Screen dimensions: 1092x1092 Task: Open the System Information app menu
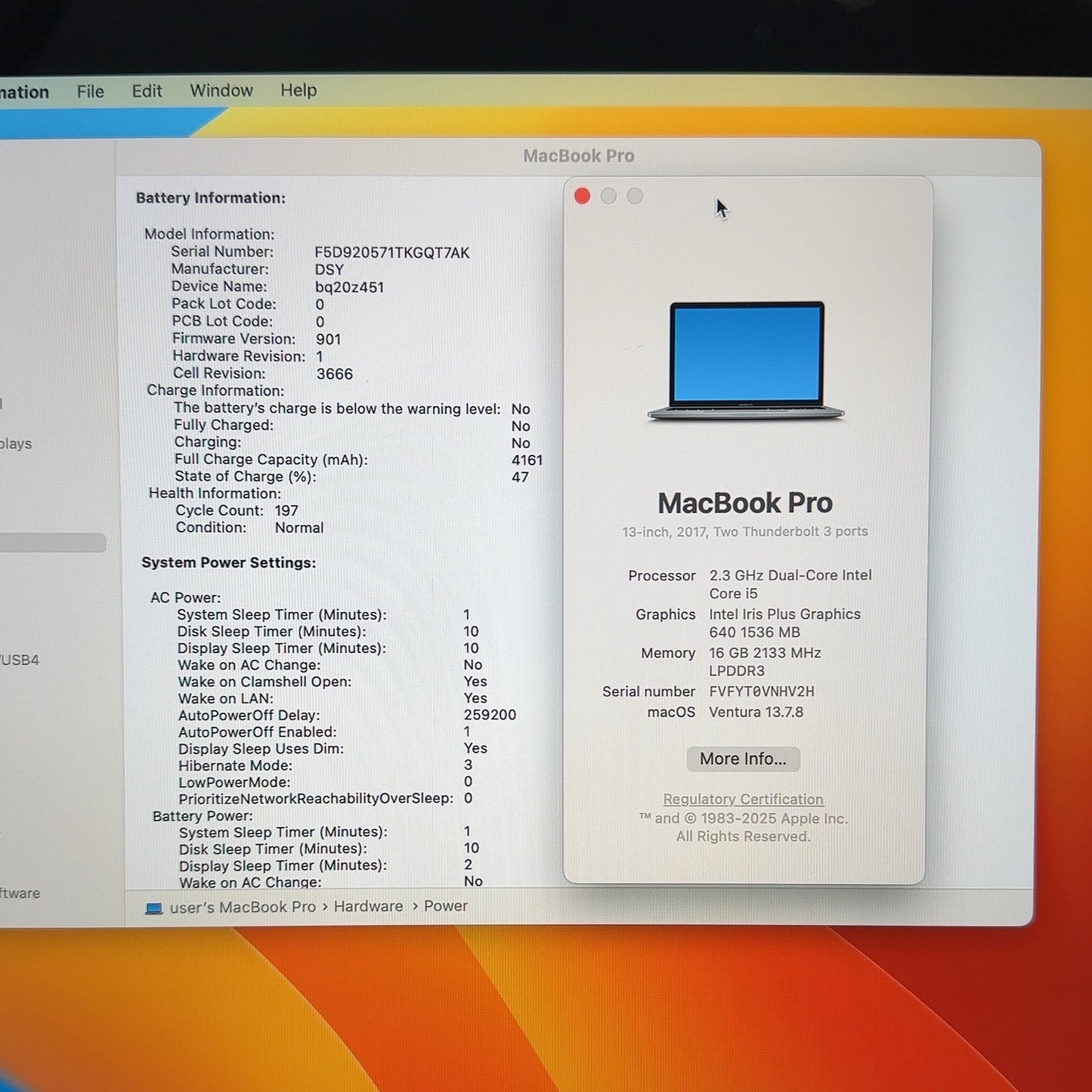(x=24, y=92)
